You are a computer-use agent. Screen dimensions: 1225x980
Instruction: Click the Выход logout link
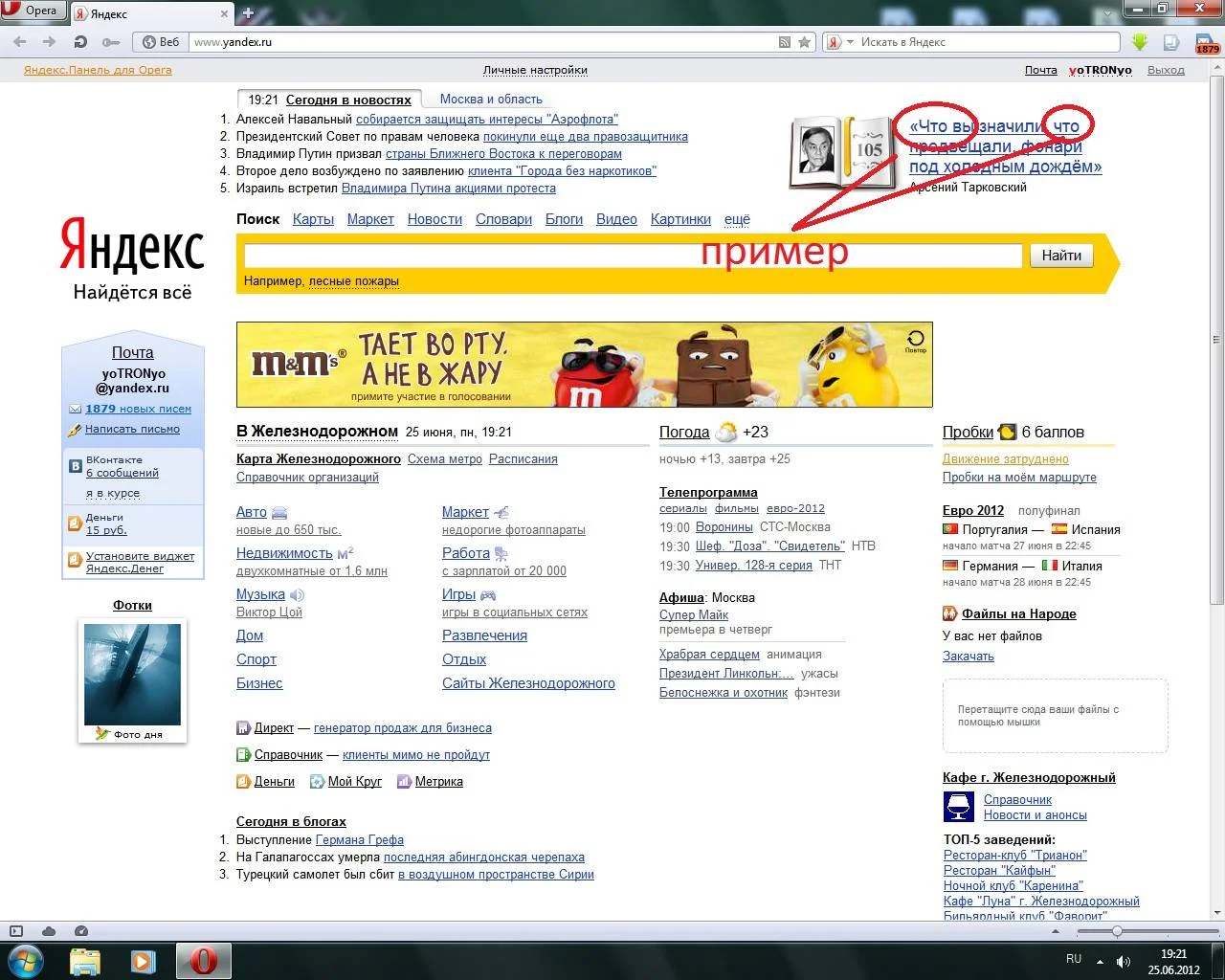point(1166,70)
